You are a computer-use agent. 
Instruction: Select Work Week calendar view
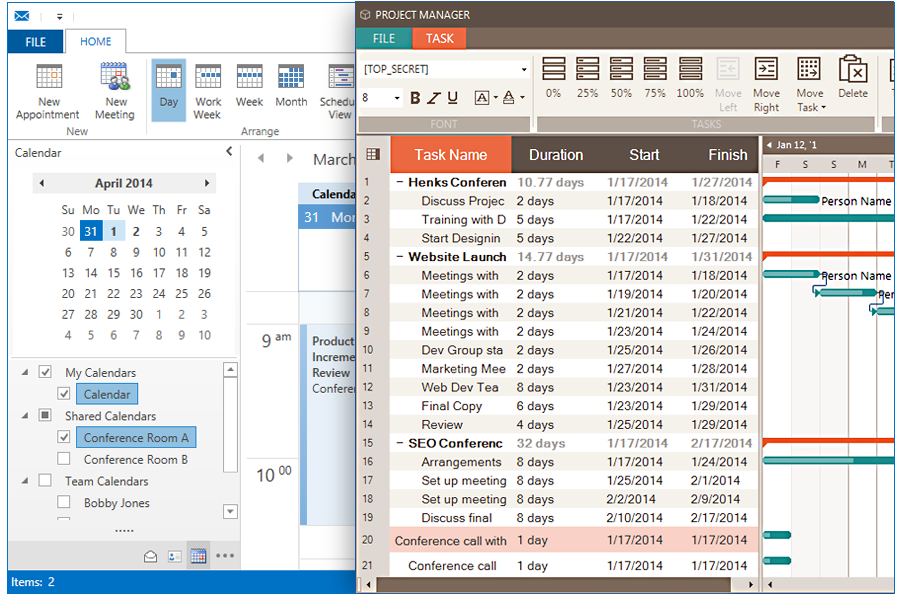coord(208,91)
